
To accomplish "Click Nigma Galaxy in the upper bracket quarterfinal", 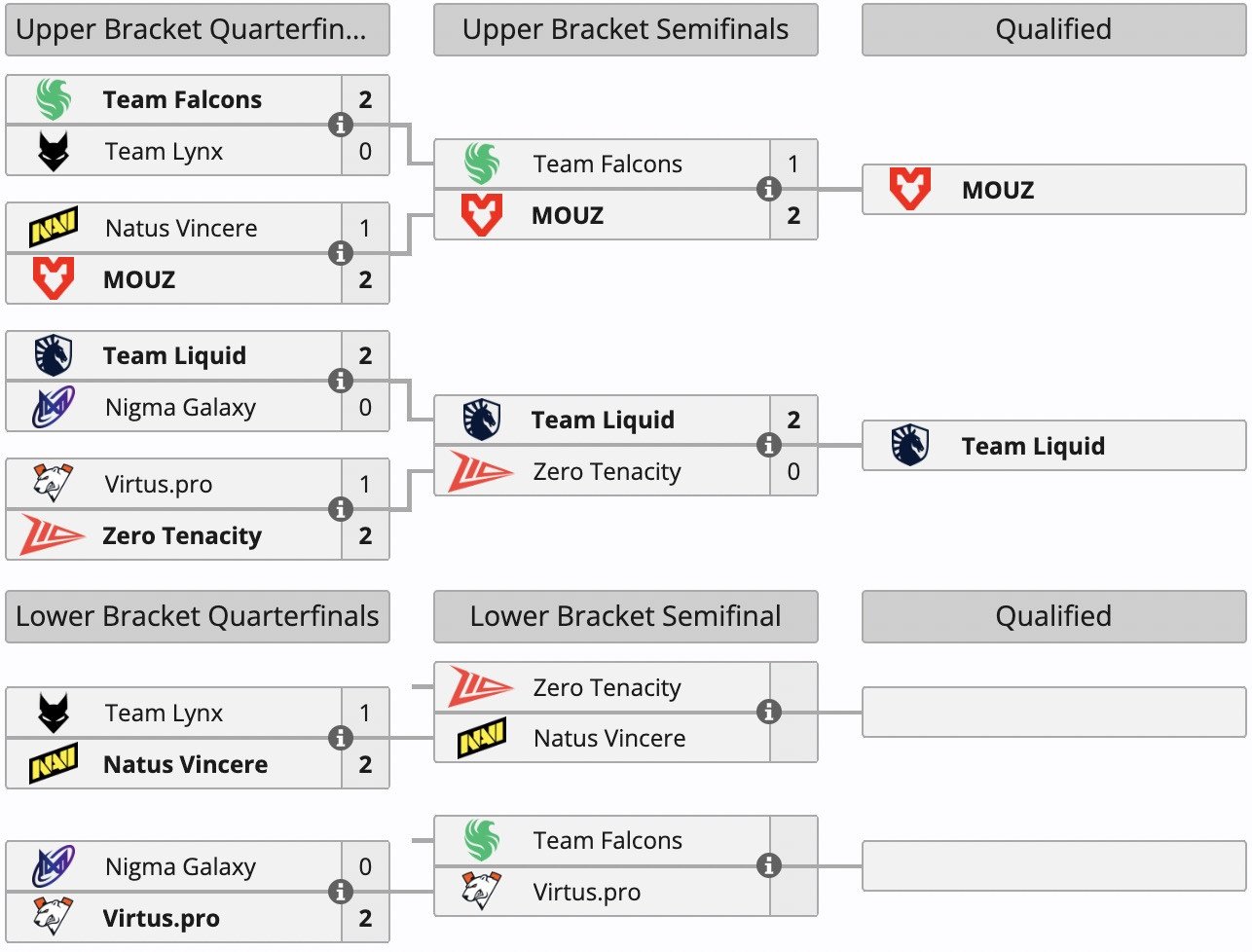I will pos(180,407).
